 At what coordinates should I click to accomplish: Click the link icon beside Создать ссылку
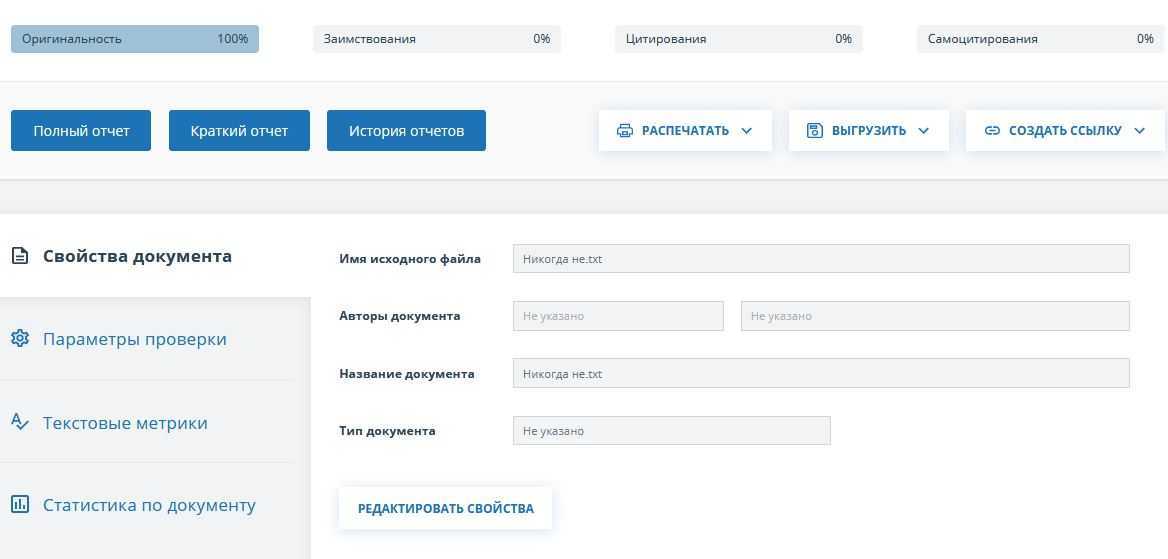click(992, 131)
